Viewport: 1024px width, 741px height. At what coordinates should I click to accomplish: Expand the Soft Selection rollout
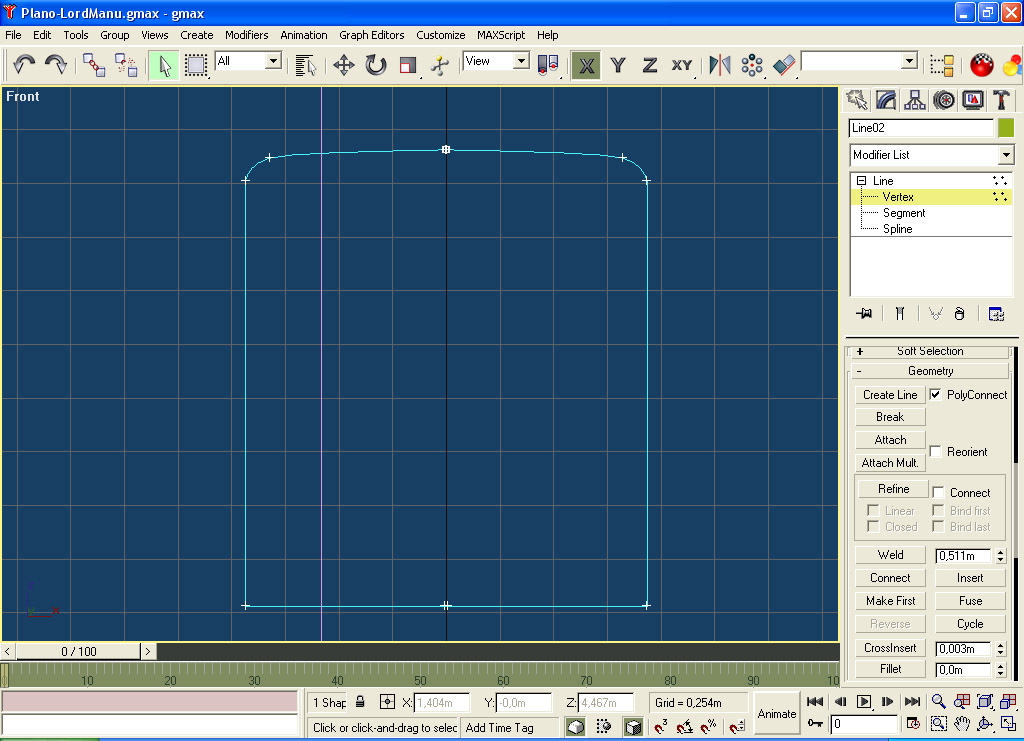point(930,351)
